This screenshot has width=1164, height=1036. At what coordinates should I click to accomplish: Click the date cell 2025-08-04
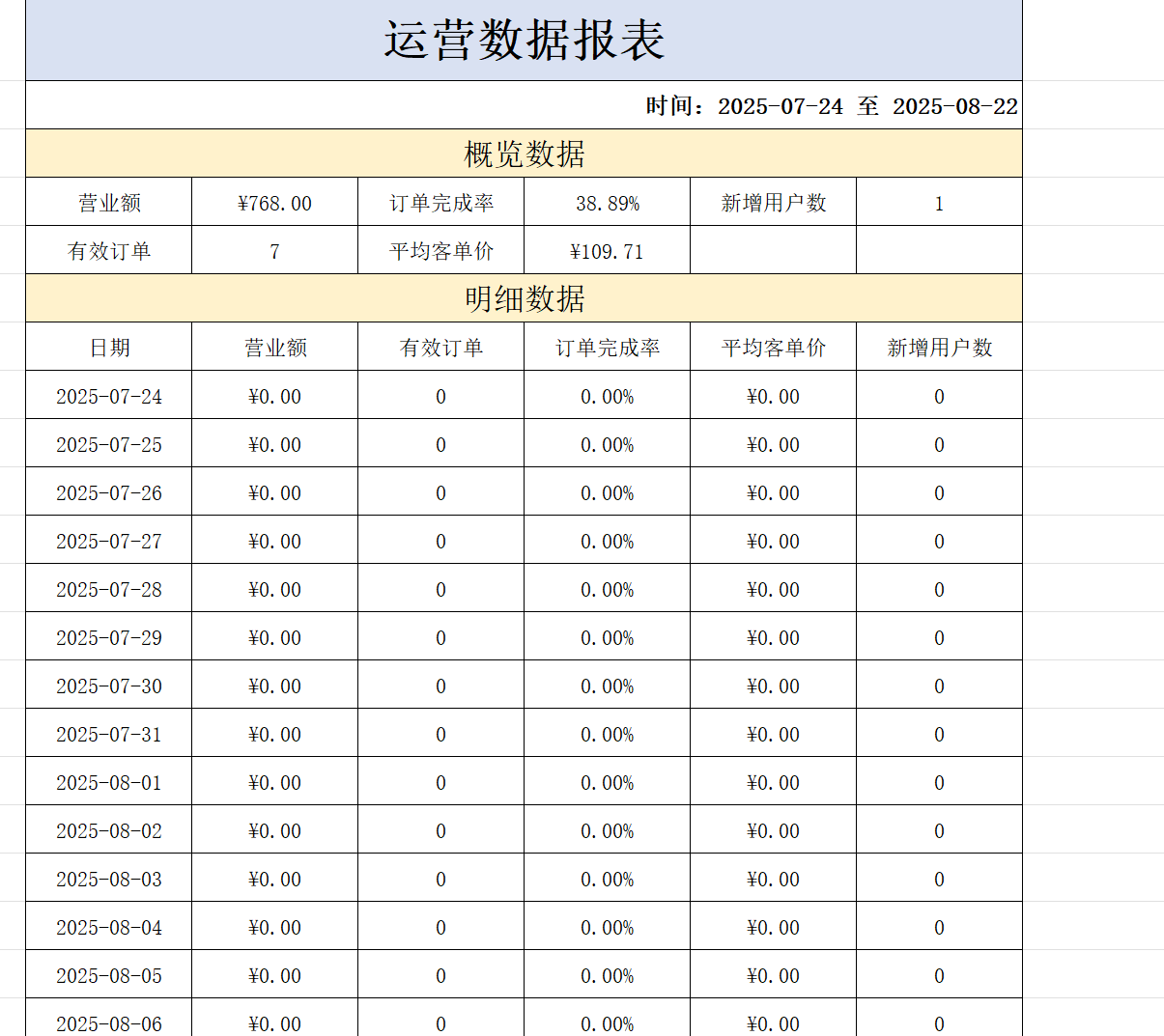(x=109, y=926)
